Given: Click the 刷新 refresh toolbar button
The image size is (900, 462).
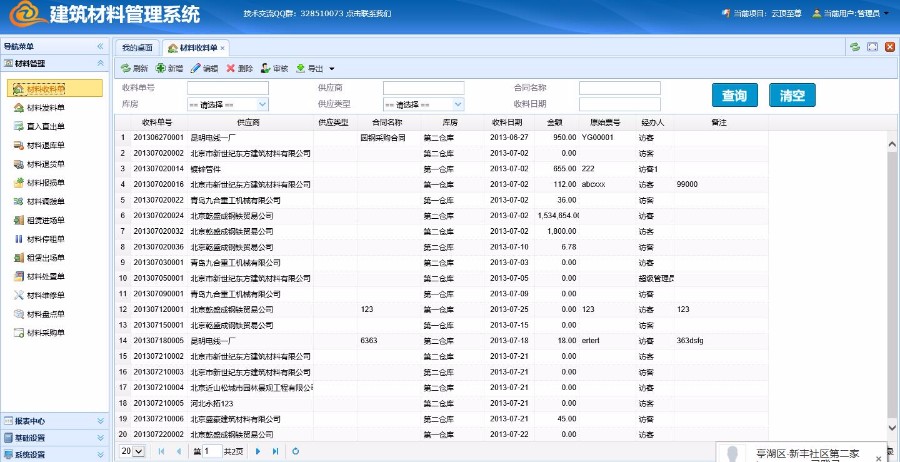Looking at the screenshot, I should (x=134, y=68).
